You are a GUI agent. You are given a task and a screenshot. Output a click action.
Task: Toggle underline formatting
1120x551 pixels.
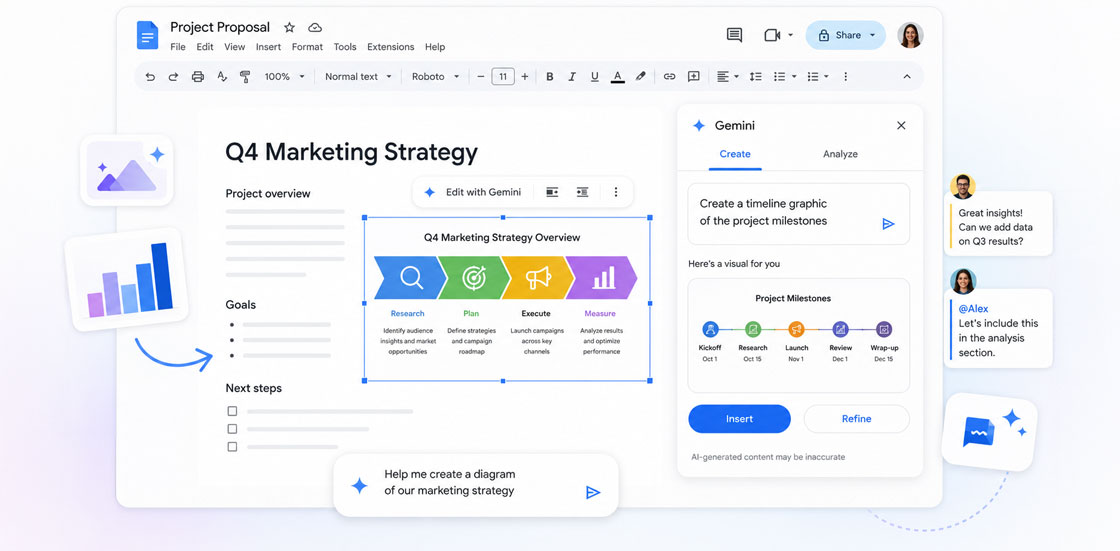594,76
